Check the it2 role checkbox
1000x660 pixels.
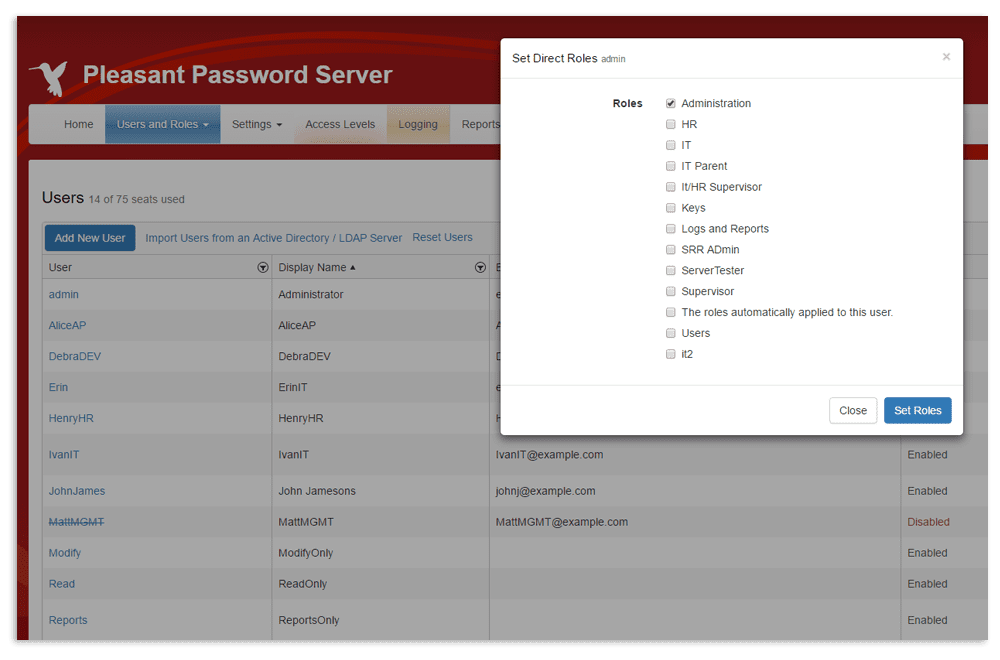pos(670,354)
